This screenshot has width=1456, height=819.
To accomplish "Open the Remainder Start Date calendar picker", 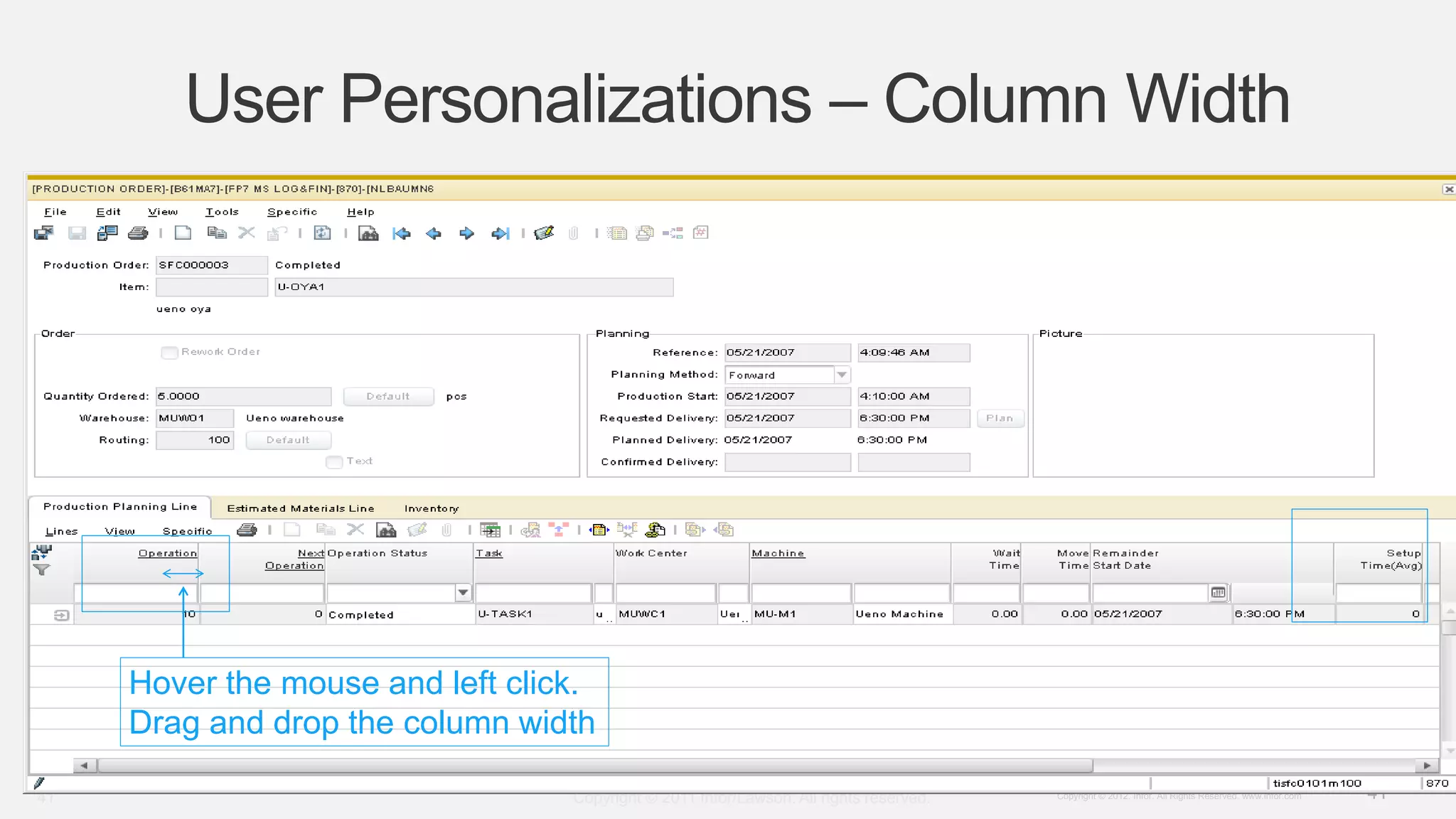I will [1218, 592].
